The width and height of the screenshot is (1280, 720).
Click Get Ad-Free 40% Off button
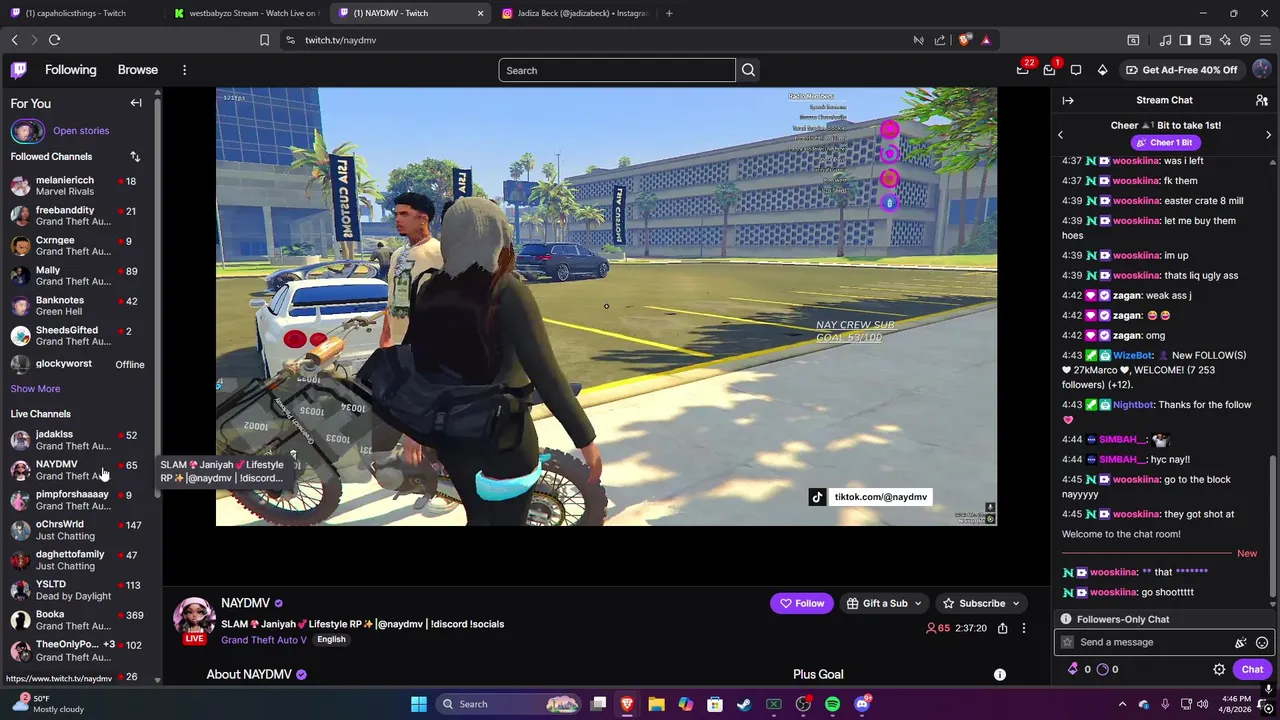(1181, 70)
